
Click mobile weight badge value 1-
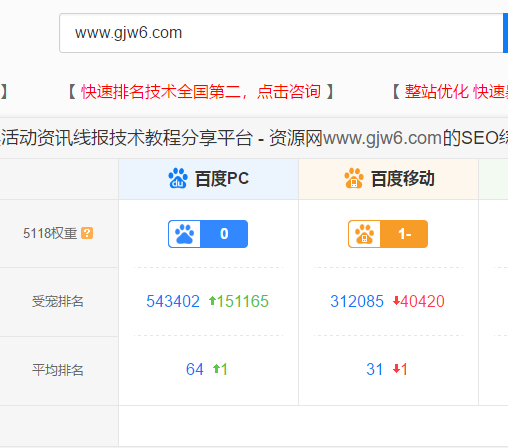click(x=404, y=234)
